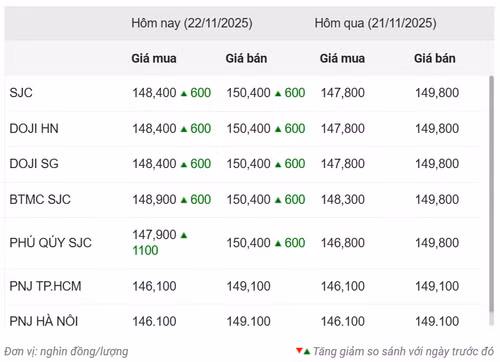Click PNJ TP.HCM today's sell price 149,100
This screenshot has height=362, width=500.
249,286
